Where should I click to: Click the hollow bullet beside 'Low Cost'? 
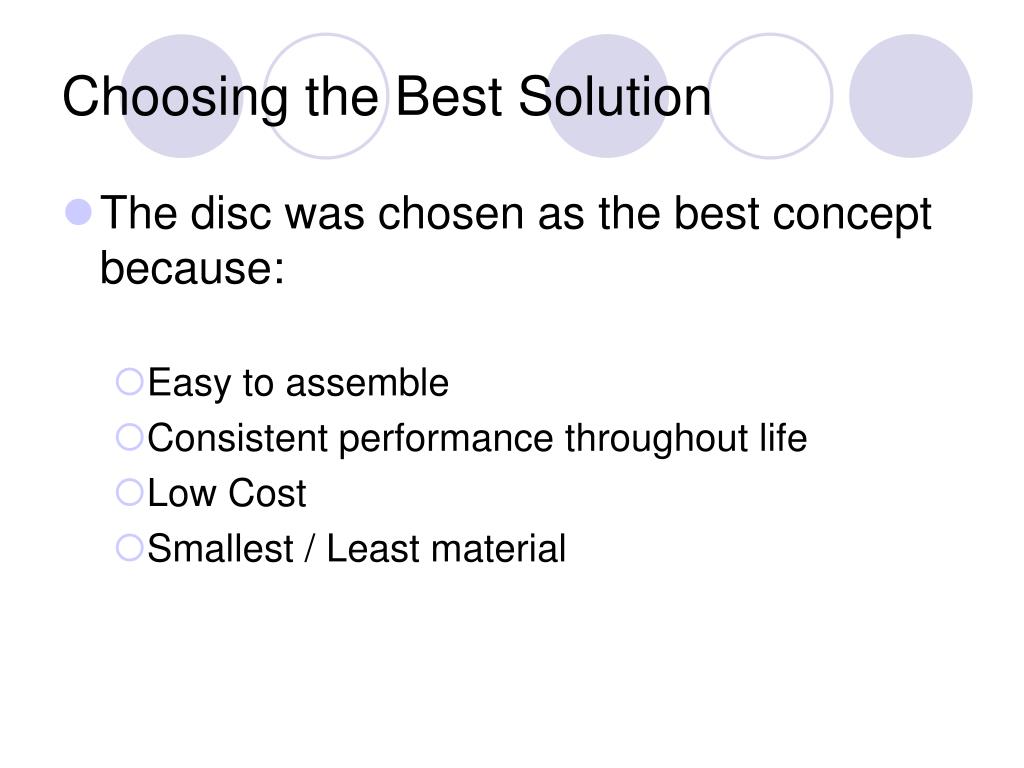(x=129, y=492)
